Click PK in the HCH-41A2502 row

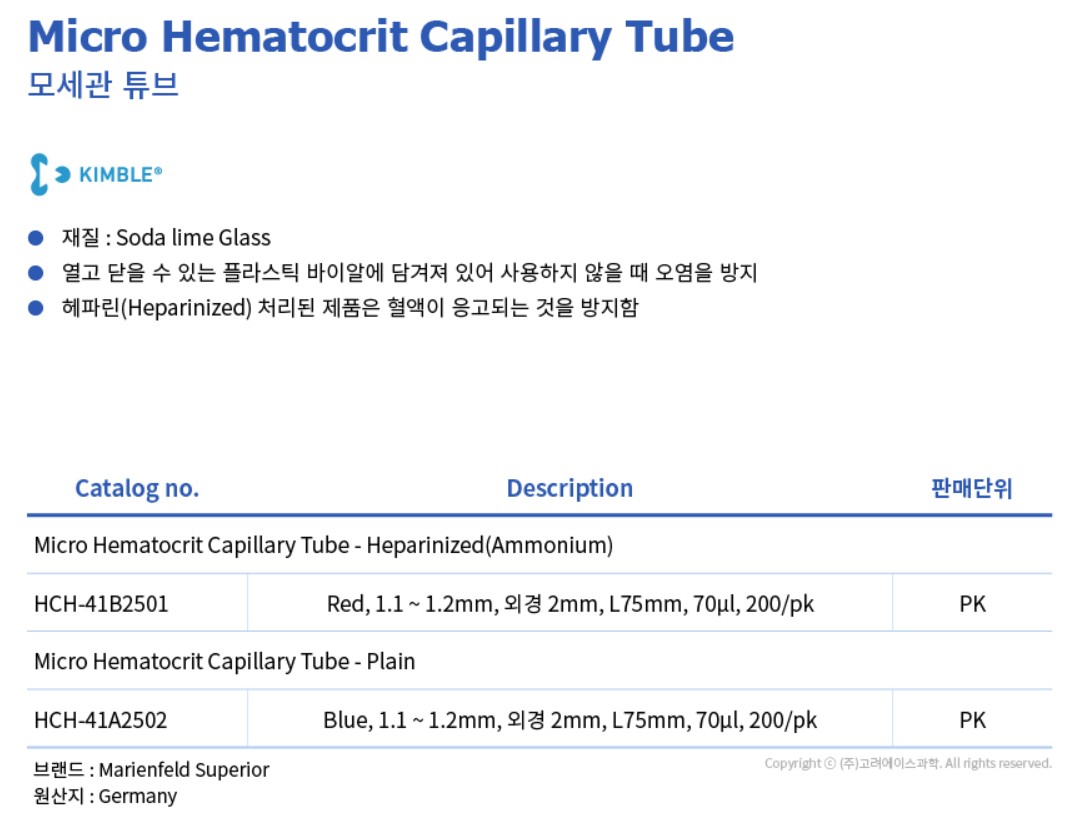point(972,720)
